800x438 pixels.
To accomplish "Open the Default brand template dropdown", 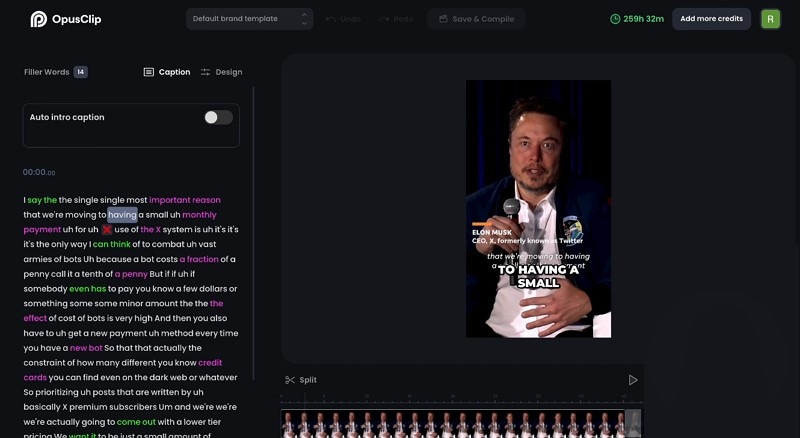I will (x=249, y=19).
